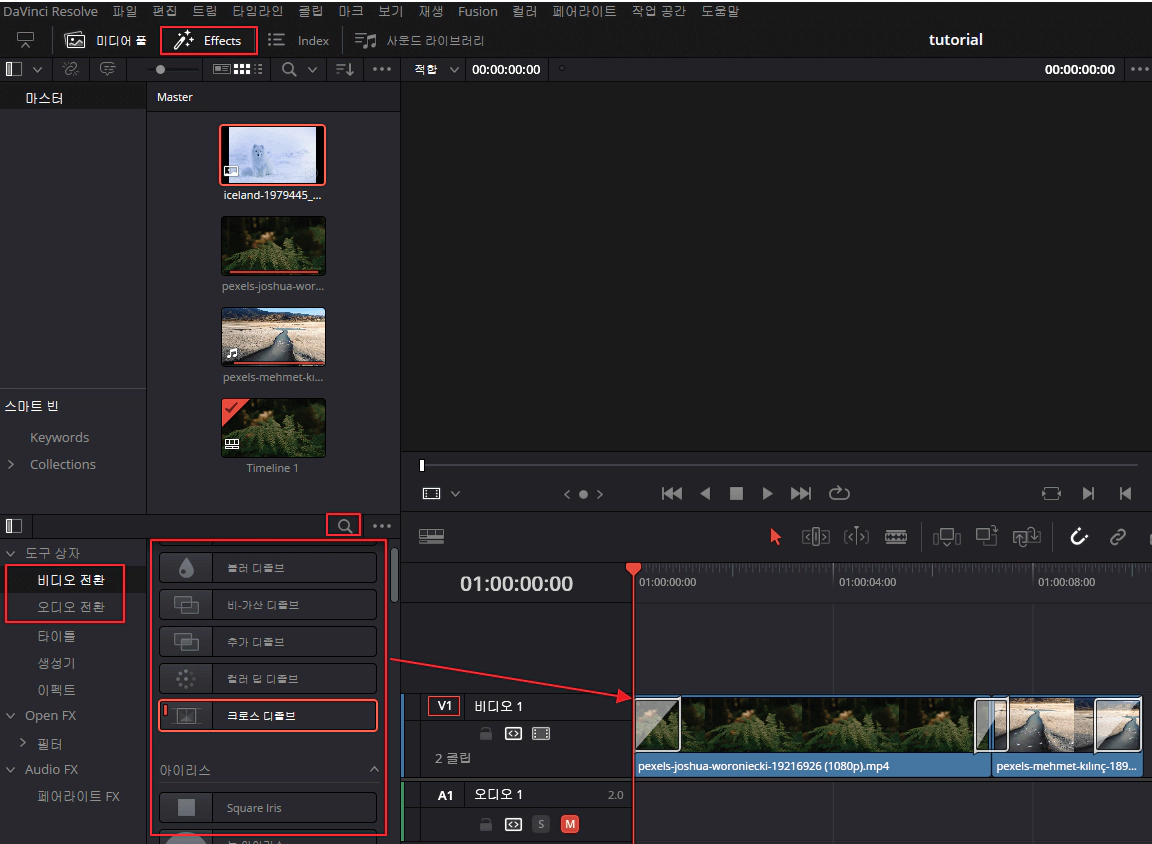Collapse the 도구 상자 tree
This screenshot has height=844, width=1152.
[x=10, y=552]
